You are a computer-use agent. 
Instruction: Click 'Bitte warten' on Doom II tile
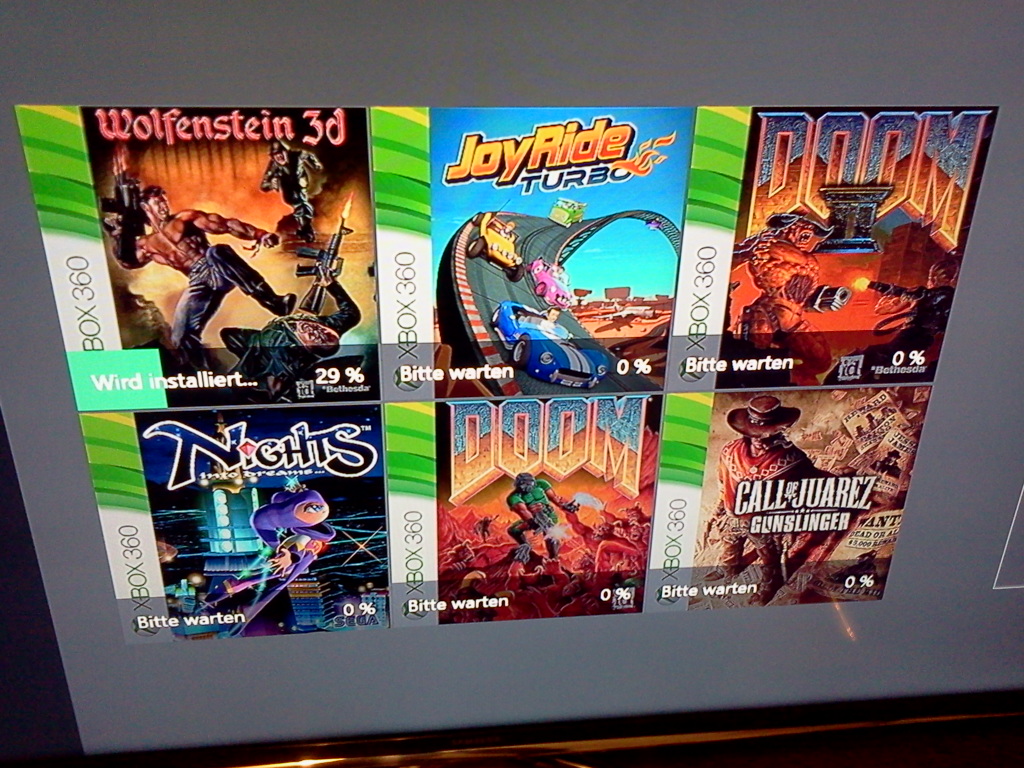pyautogui.click(x=739, y=364)
